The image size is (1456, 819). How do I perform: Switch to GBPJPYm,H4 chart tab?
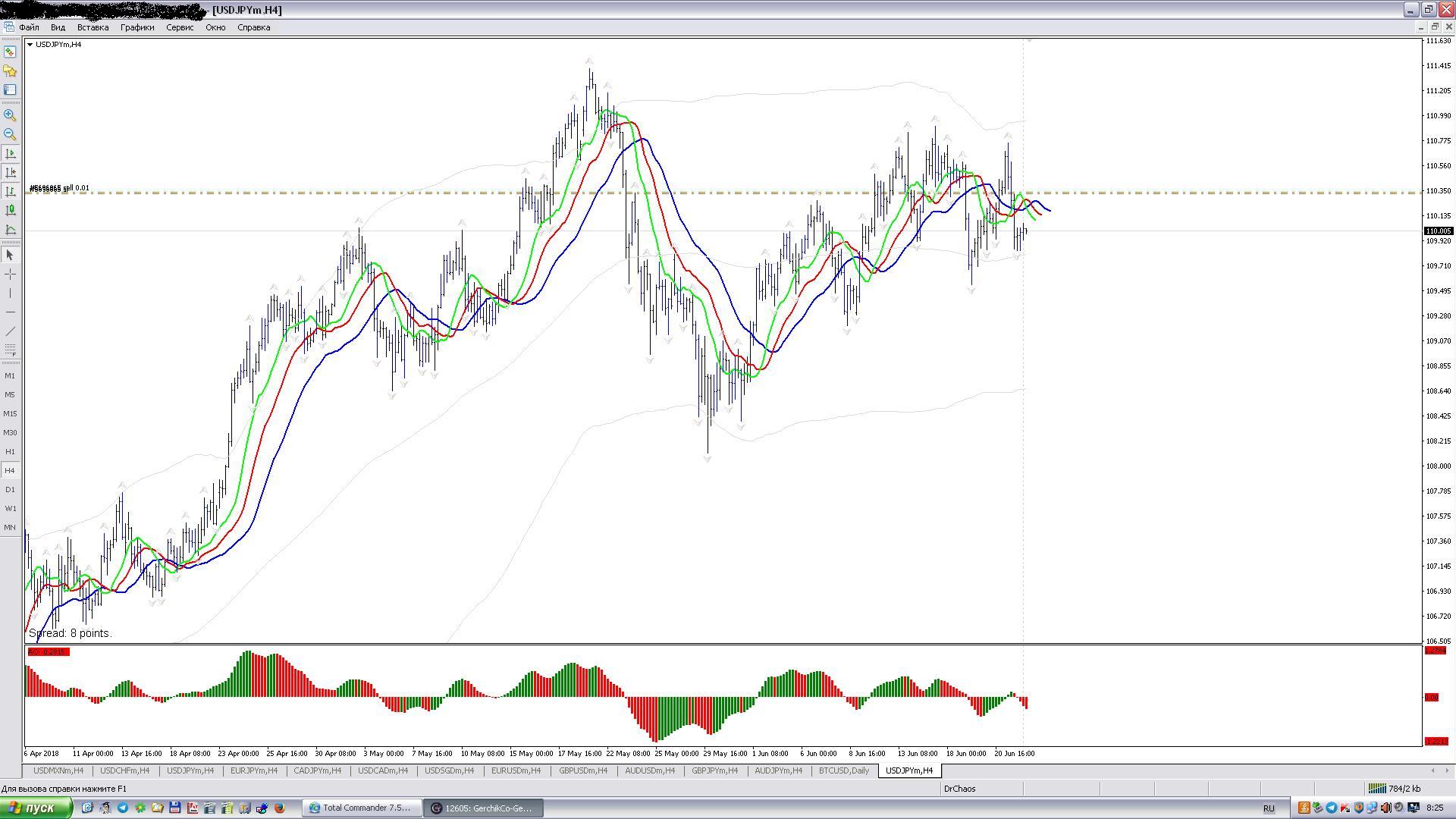click(714, 770)
